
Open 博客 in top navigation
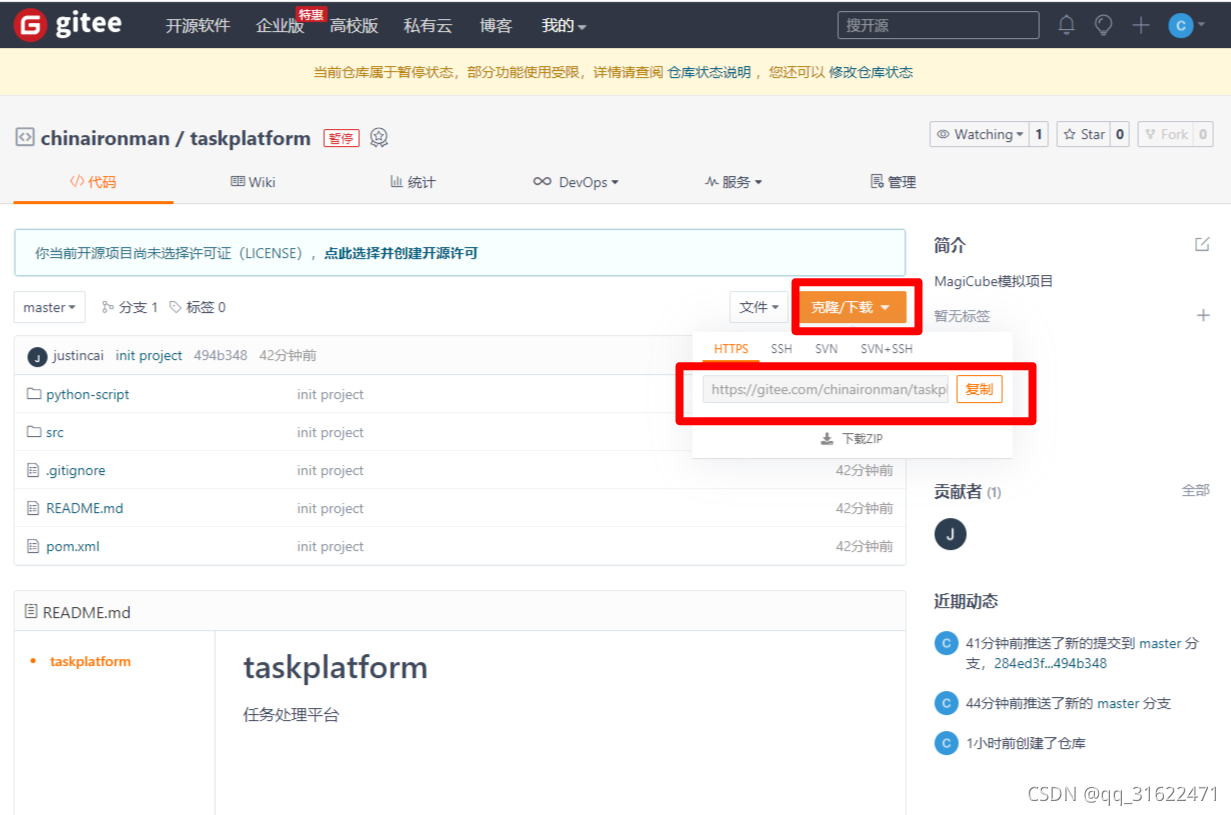496,26
